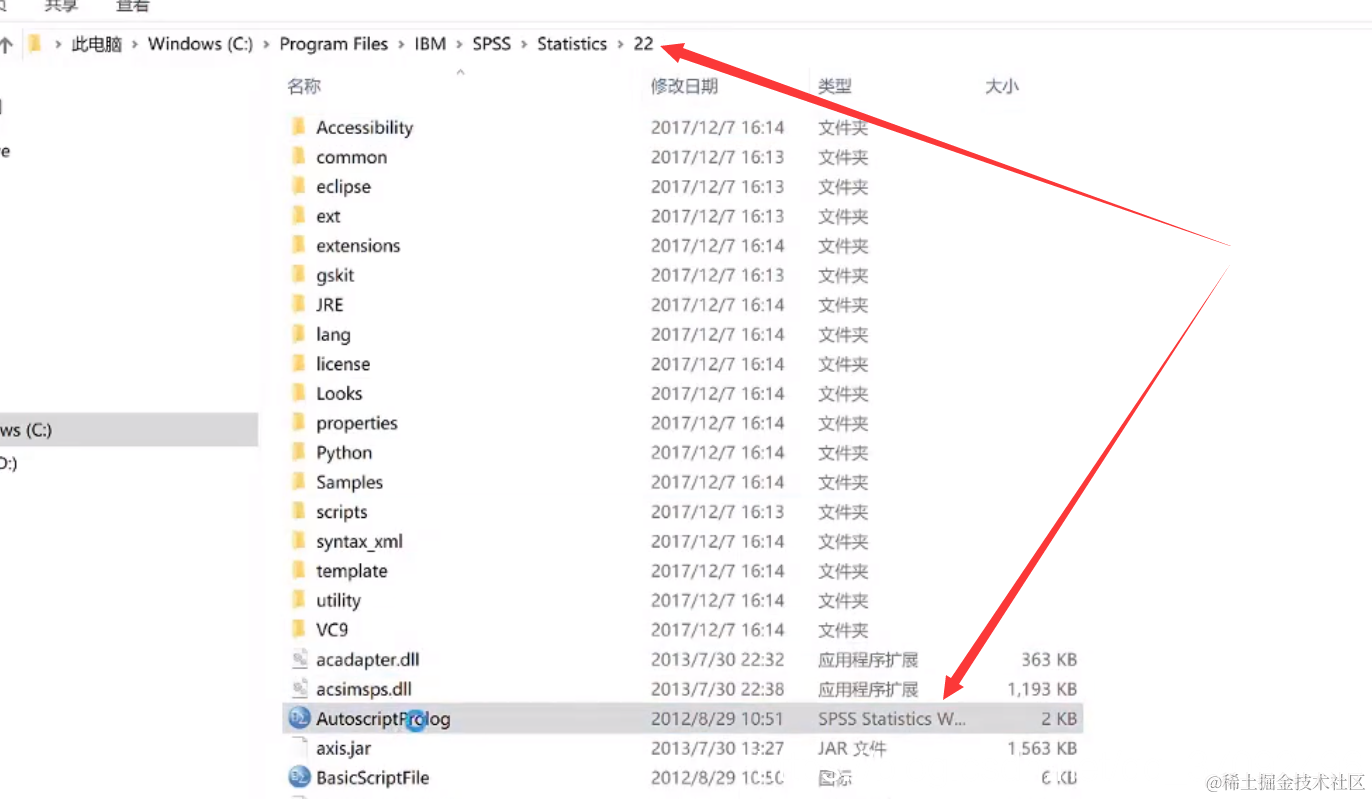Select the Accessibility folder name
This screenshot has width=1372, height=799.
coord(364,127)
